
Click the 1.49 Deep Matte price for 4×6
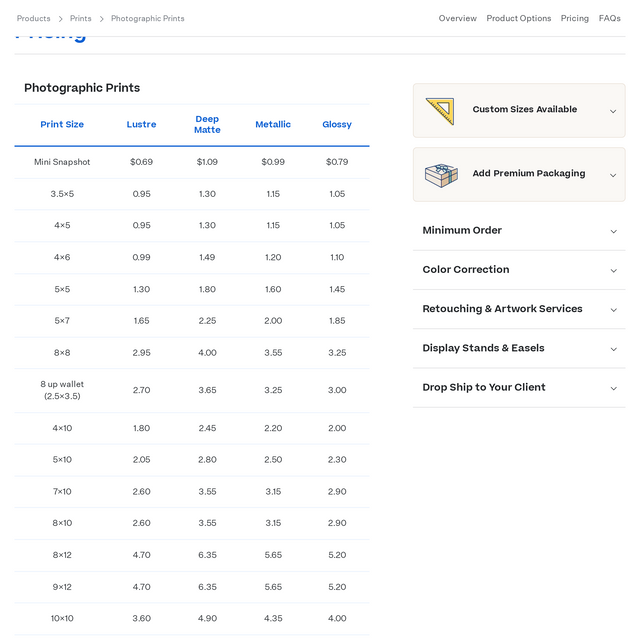coord(207,257)
